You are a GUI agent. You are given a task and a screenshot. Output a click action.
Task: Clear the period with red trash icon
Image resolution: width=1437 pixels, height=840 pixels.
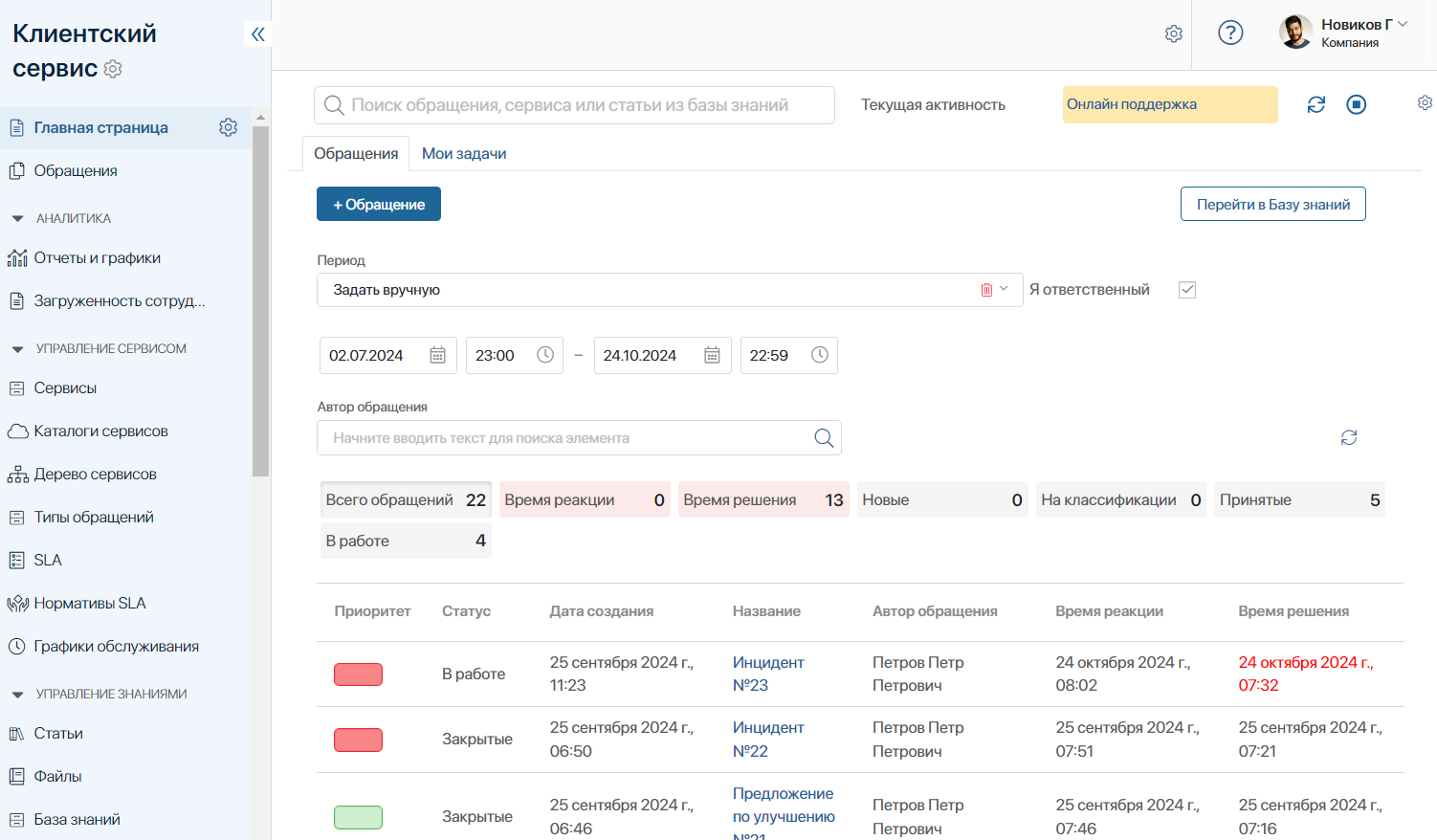986,290
